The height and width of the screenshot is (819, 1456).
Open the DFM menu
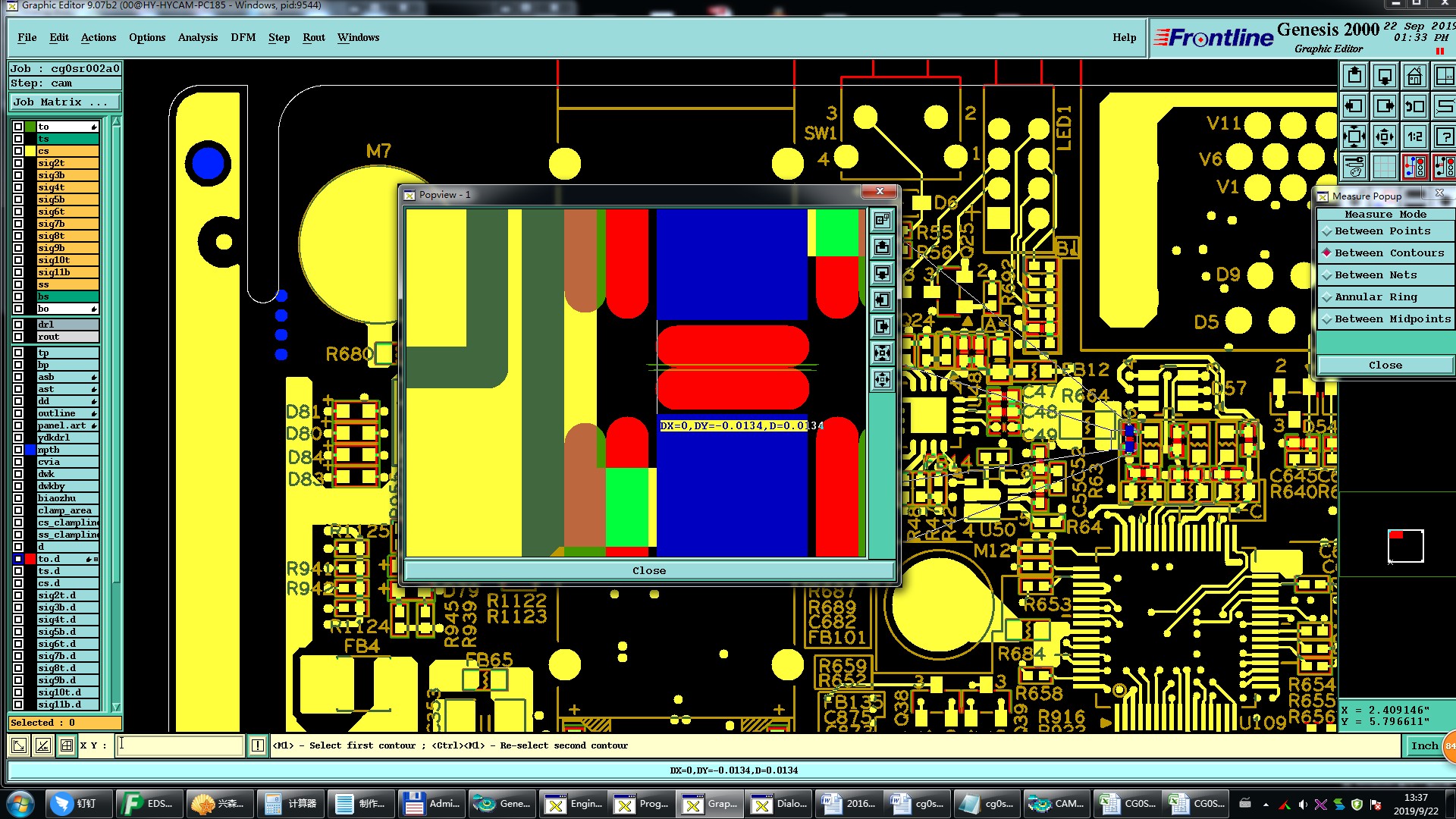pos(243,37)
